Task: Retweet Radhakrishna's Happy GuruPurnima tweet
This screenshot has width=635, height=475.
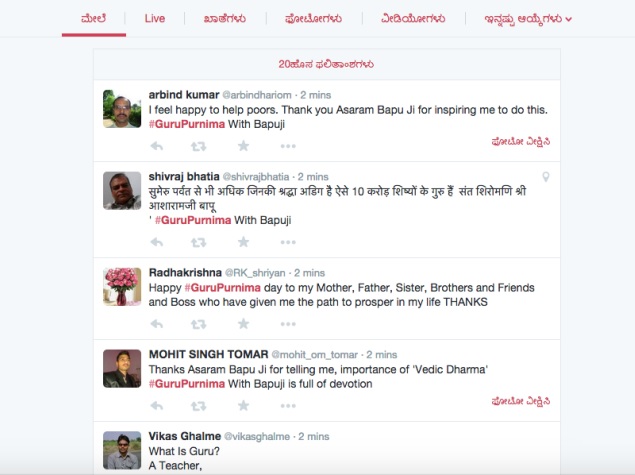Action: click(198, 324)
